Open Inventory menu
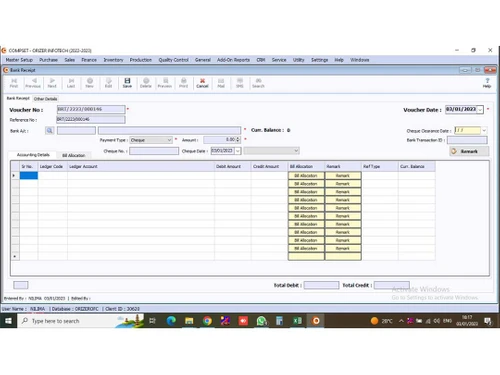Screen dimensions: 500x375 pyautogui.click(x=113, y=60)
